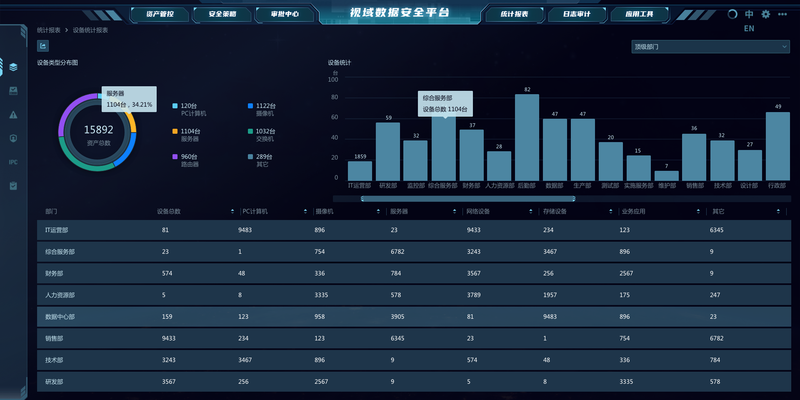Click the export report icon button
Image resolution: width=800 pixels, height=400 pixels.
tap(43, 46)
